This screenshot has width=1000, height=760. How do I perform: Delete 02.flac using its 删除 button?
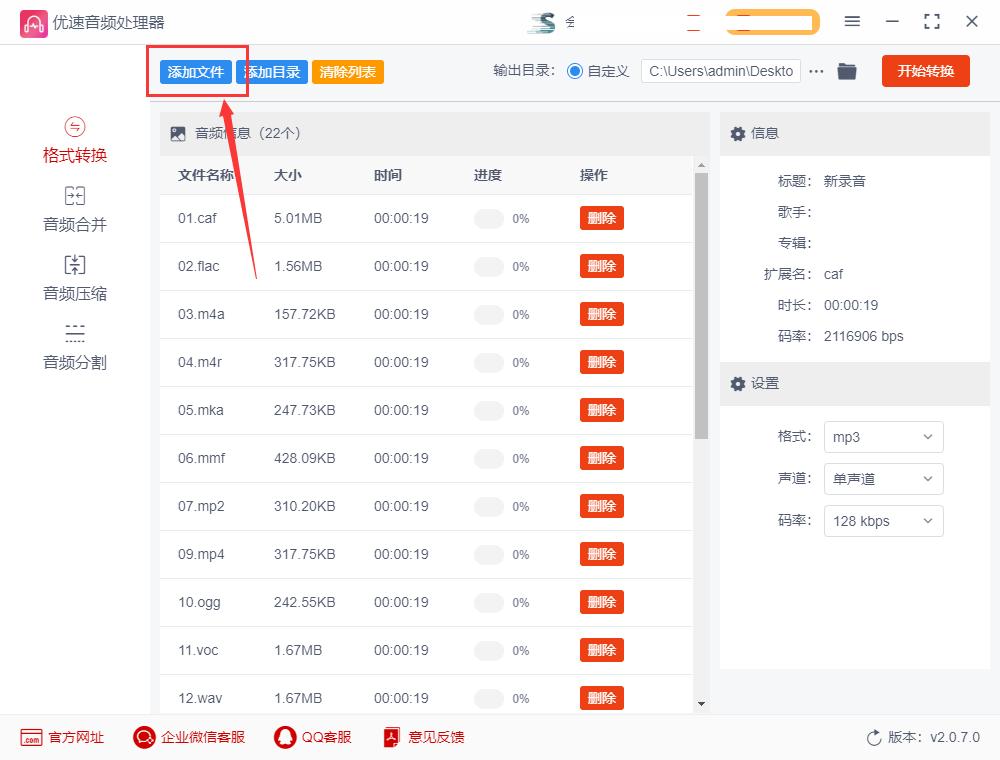tap(601, 266)
